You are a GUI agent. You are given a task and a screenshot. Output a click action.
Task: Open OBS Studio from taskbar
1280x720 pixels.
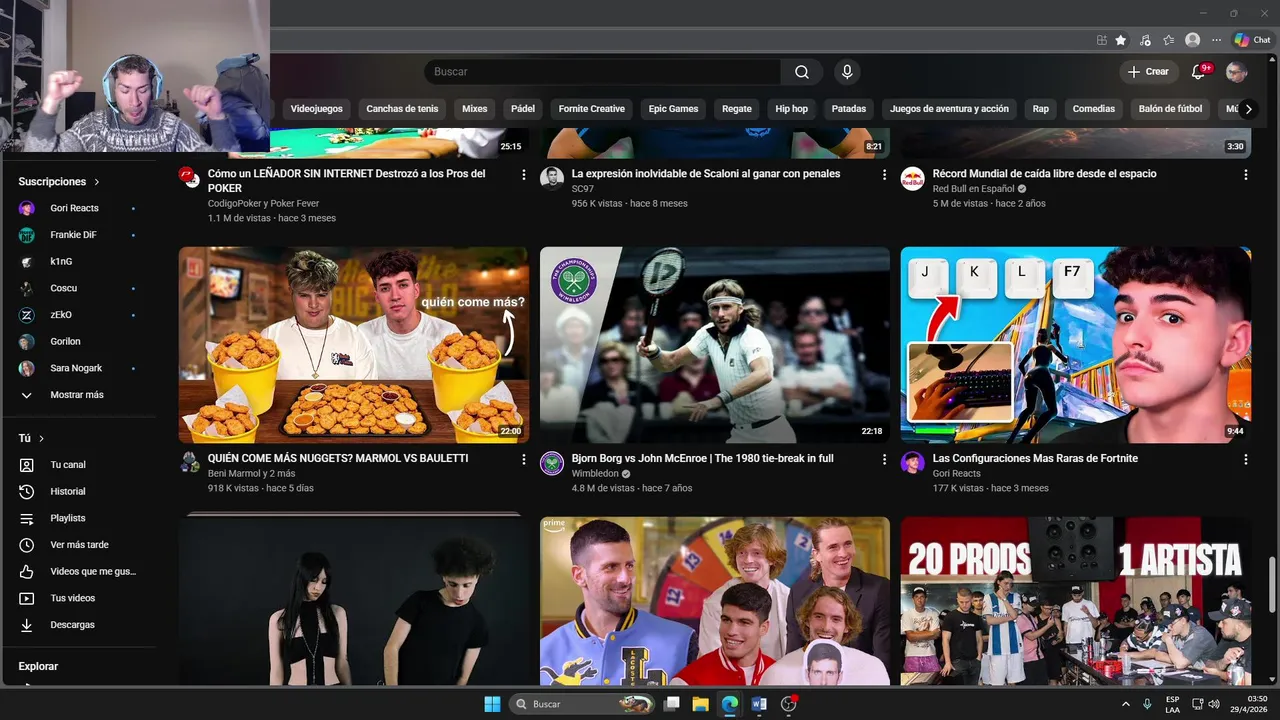(x=788, y=704)
